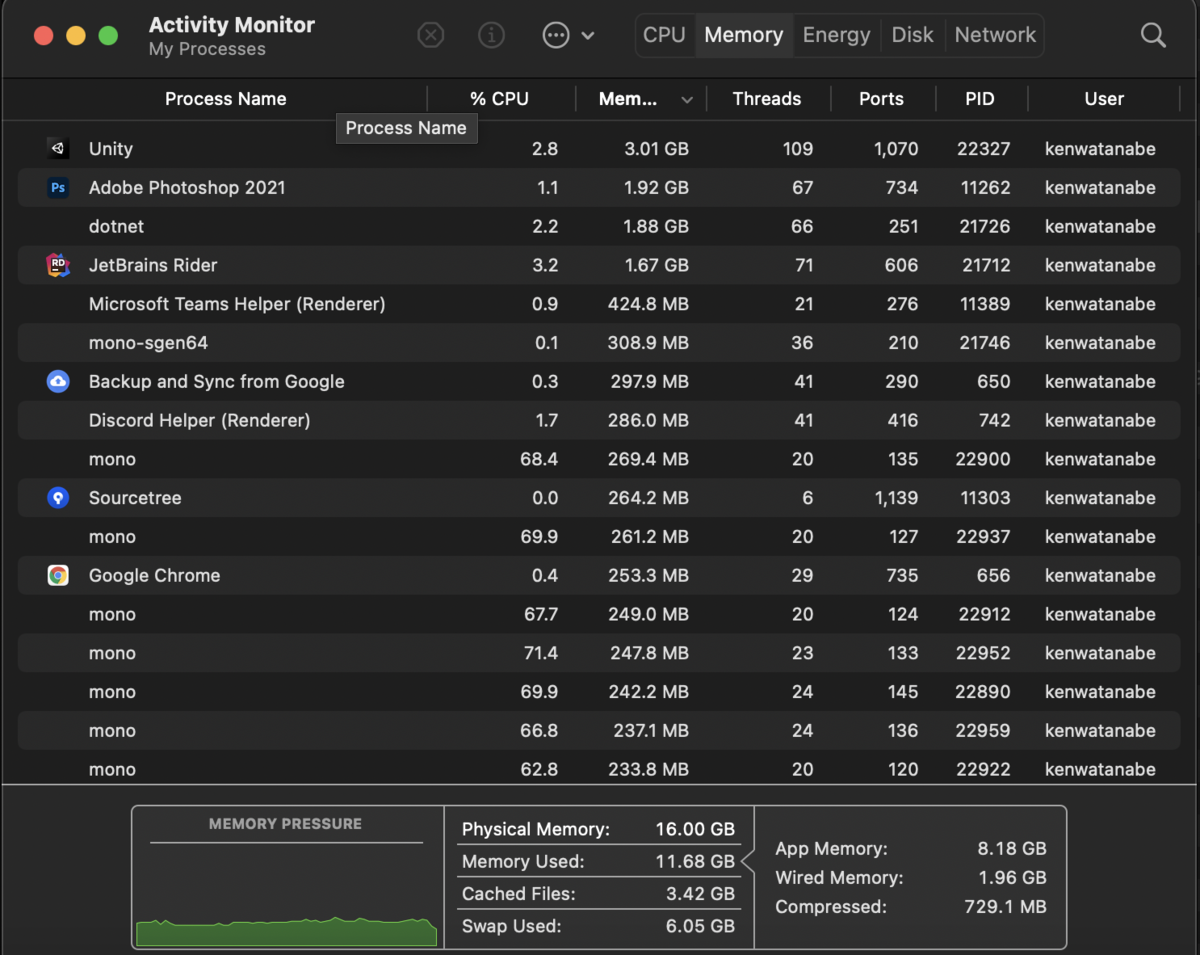Sort by Process Name column header
The image size is (1200, 955).
[x=225, y=99]
